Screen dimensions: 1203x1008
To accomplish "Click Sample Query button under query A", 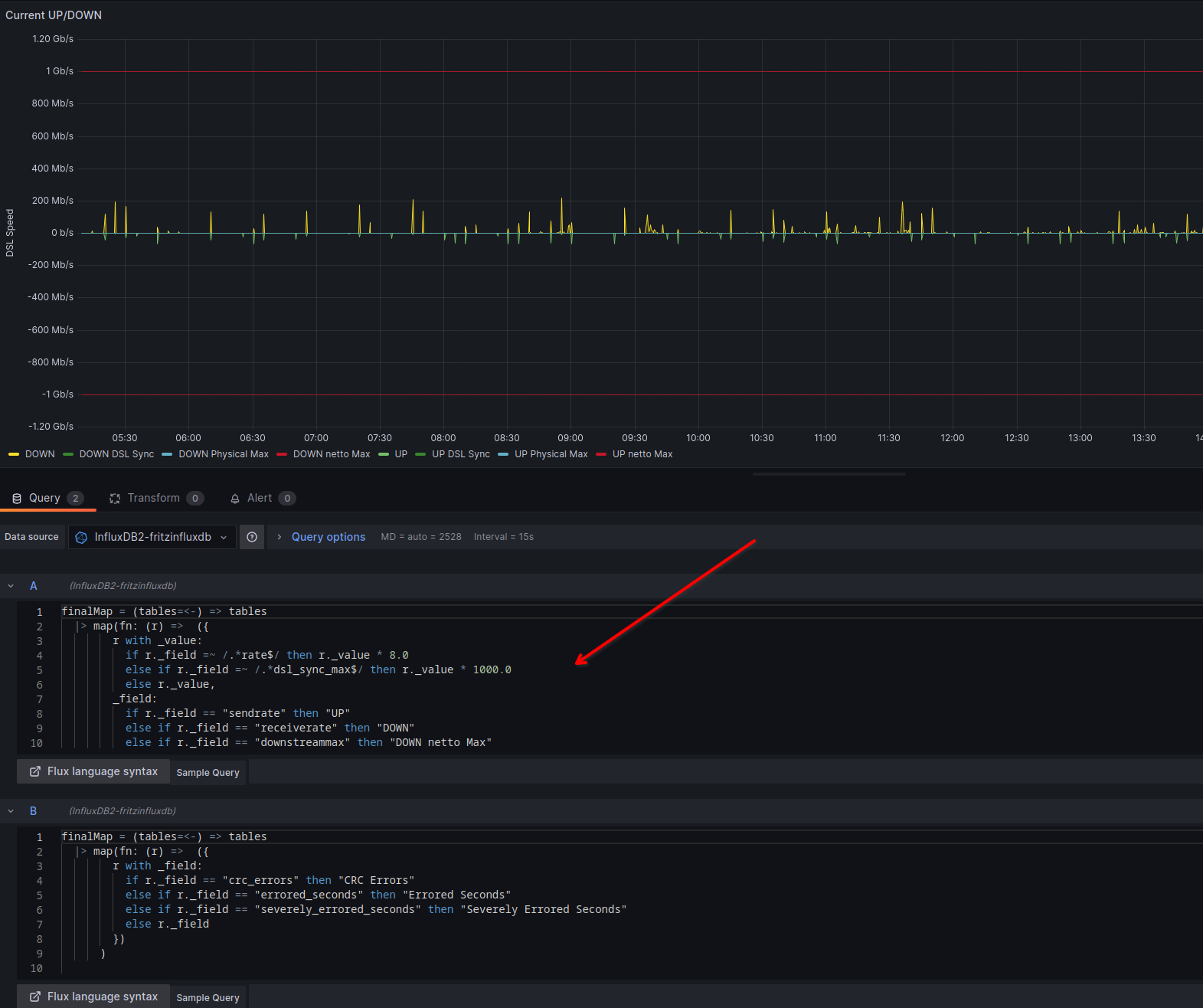I will [x=208, y=772].
